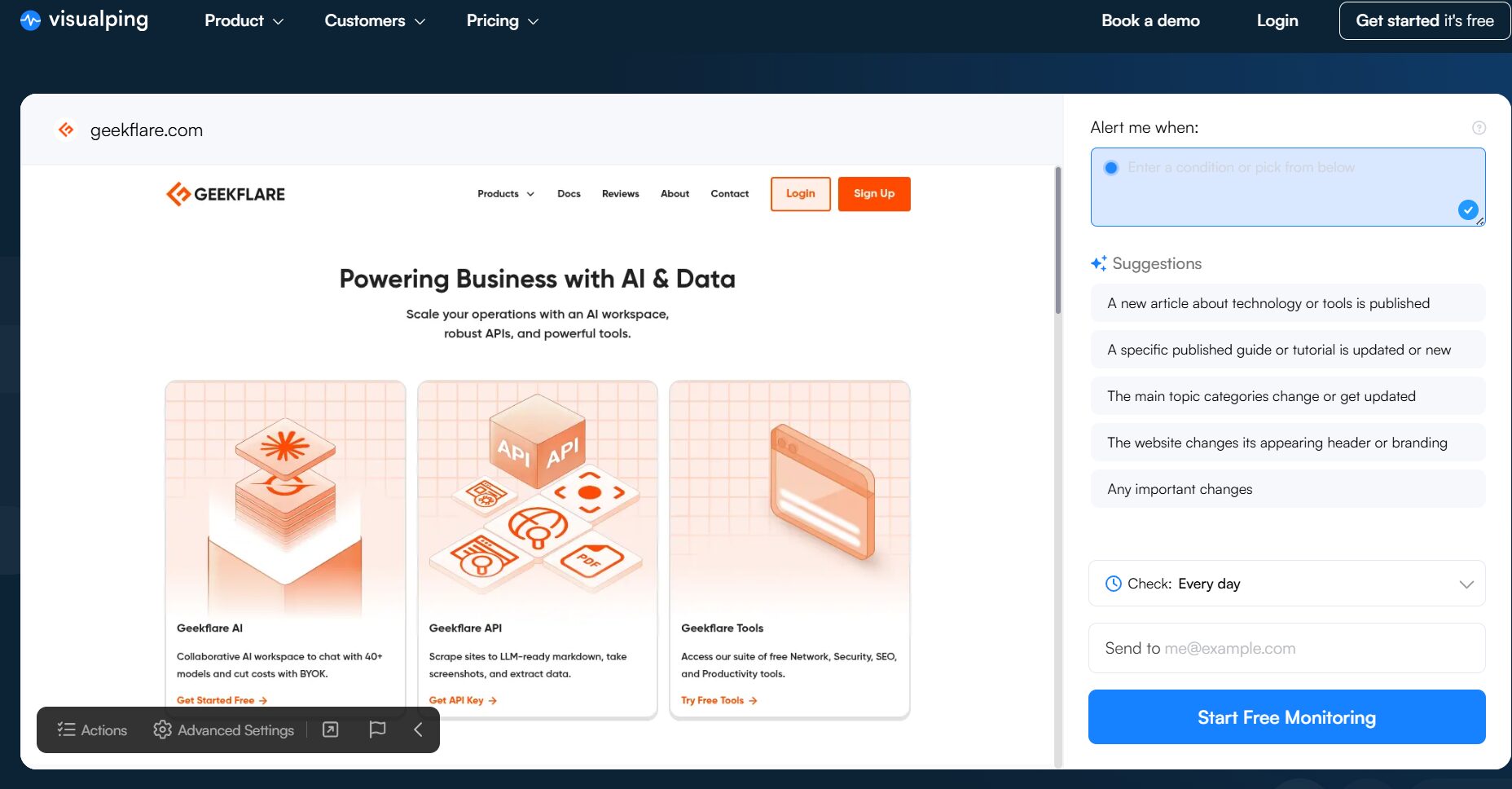Click Get API Key link
The image size is (1512, 789).
coord(463,700)
